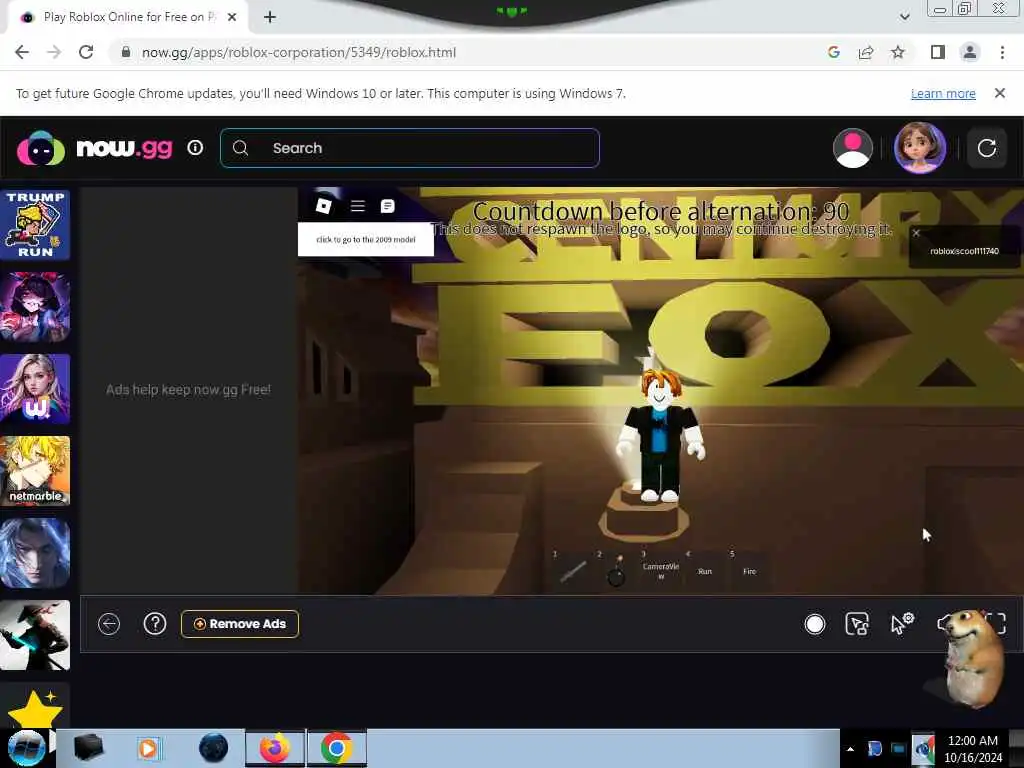Select the Play Roblox Online tab
Image resolution: width=1024 pixels, height=768 pixels.
pyautogui.click(x=128, y=17)
